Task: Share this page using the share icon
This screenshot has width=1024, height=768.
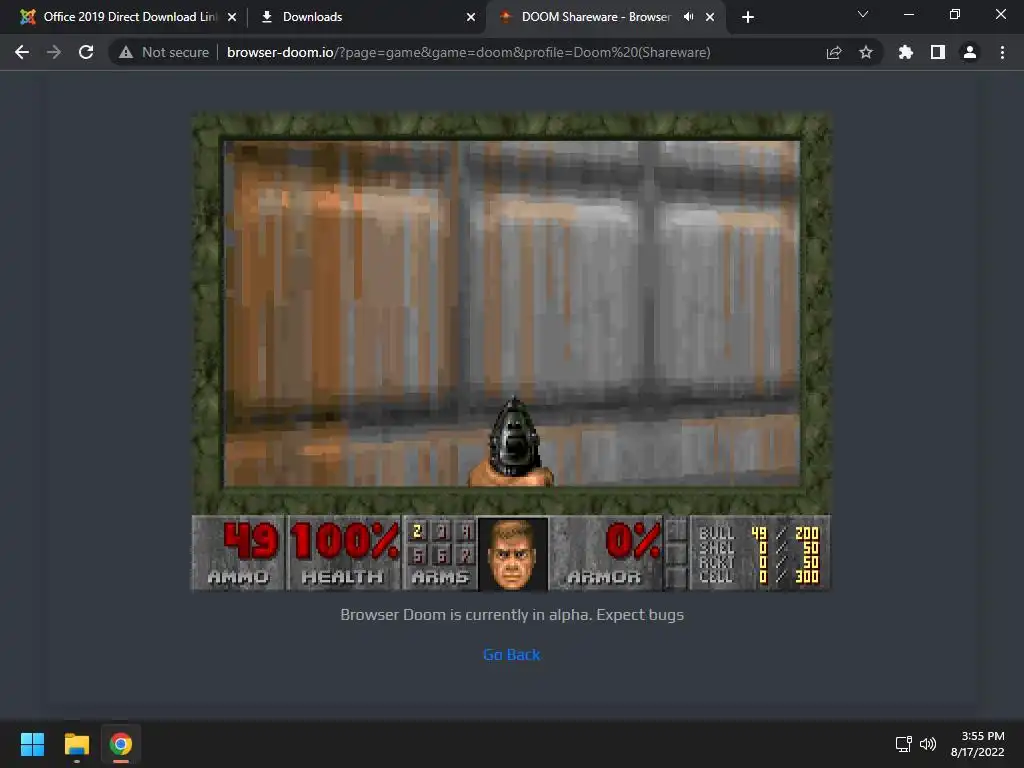Action: [x=834, y=52]
